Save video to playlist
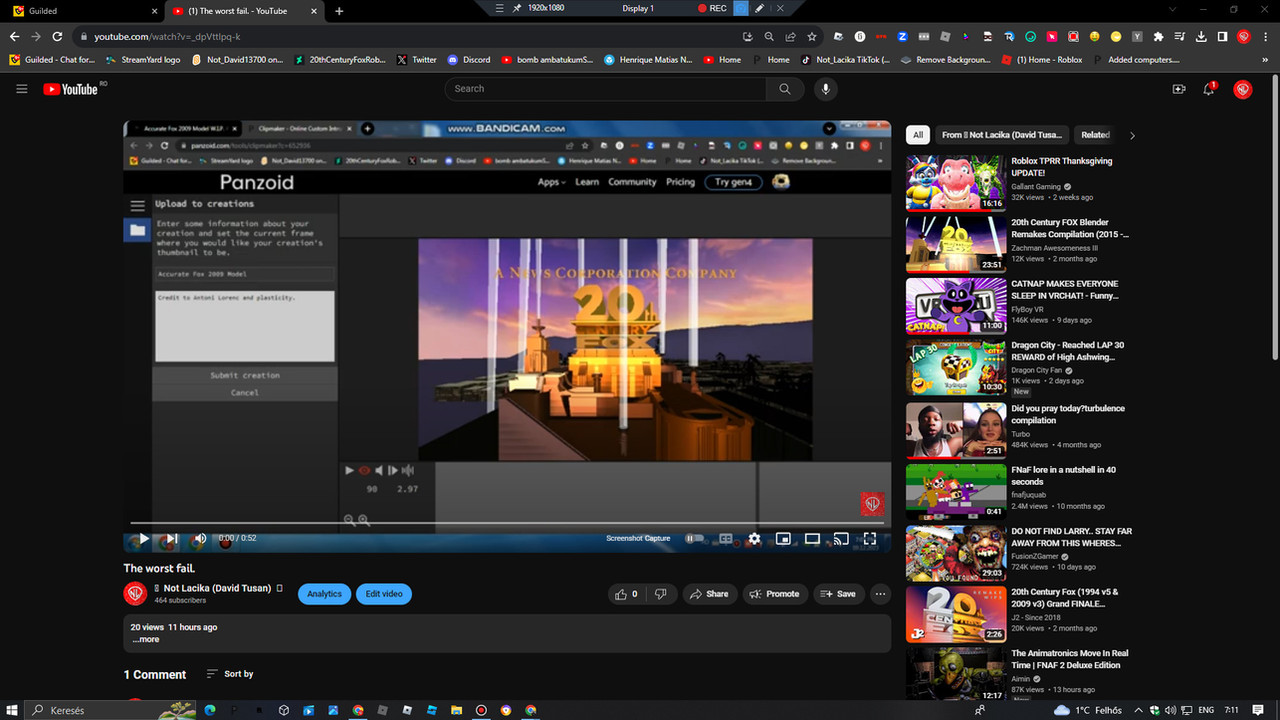This screenshot has width=1280, height=720. (x=838, y=594)
